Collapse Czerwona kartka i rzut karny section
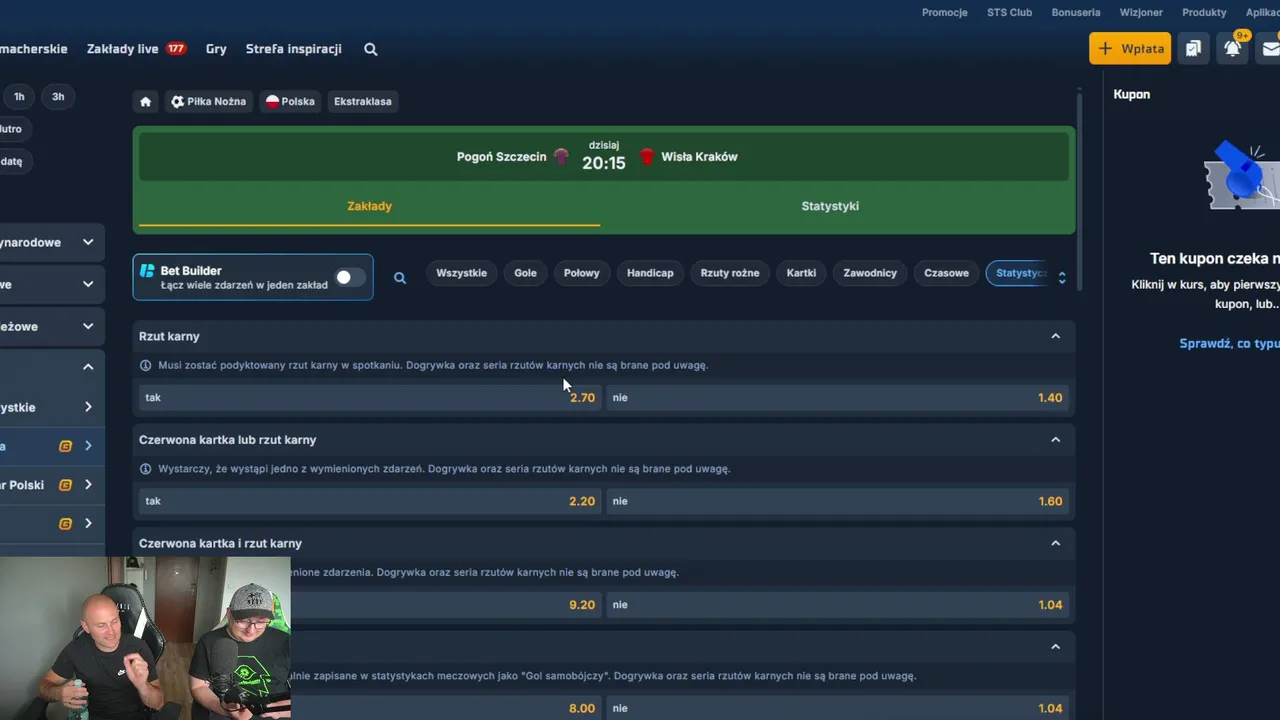1280x720 pixels. pos(1055,543)
